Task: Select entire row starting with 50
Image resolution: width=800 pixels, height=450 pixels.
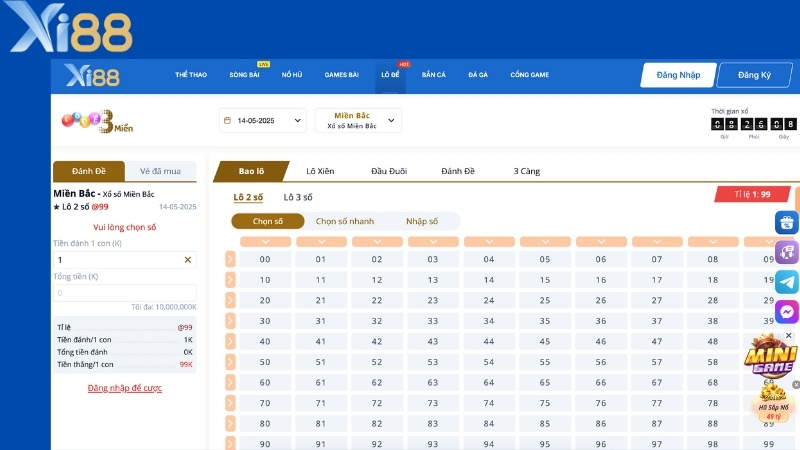Action: click(230, 362)
